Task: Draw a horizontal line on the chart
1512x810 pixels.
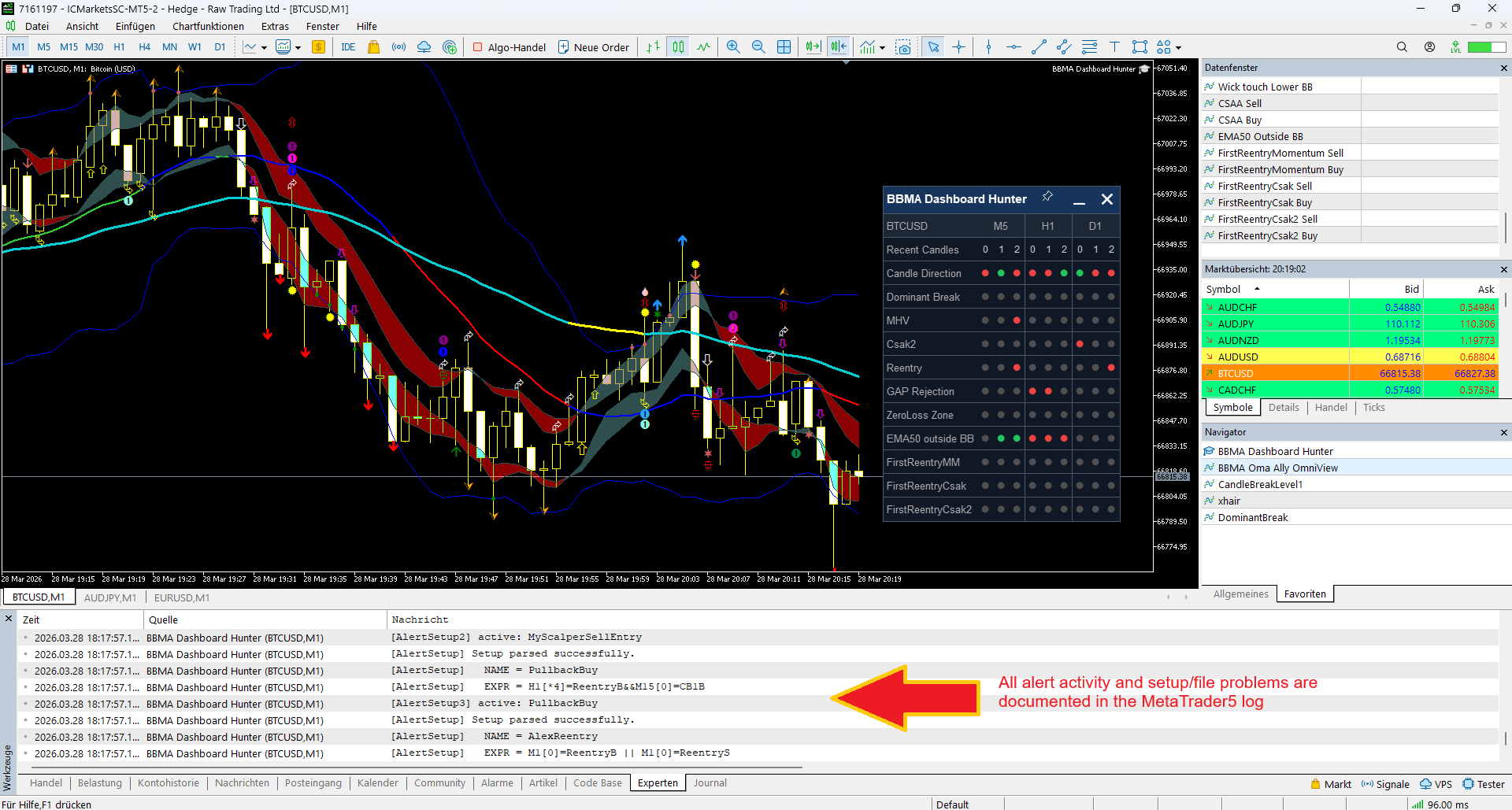Action: (1014, 47)
